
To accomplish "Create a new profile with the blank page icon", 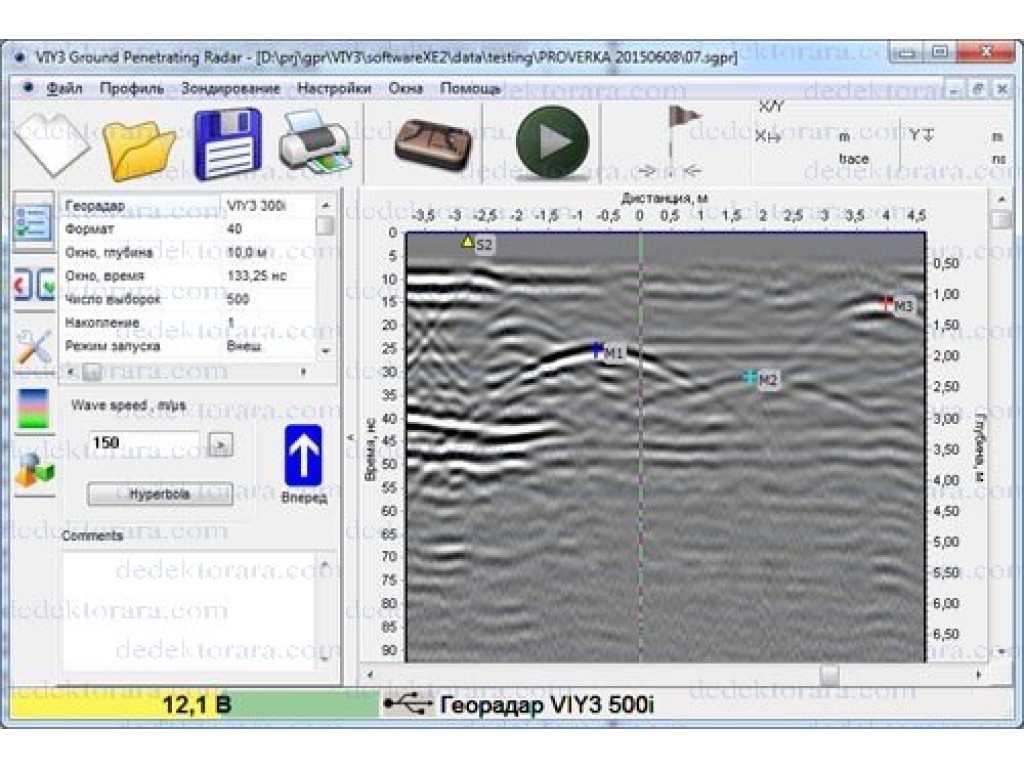I will (53, 144).
